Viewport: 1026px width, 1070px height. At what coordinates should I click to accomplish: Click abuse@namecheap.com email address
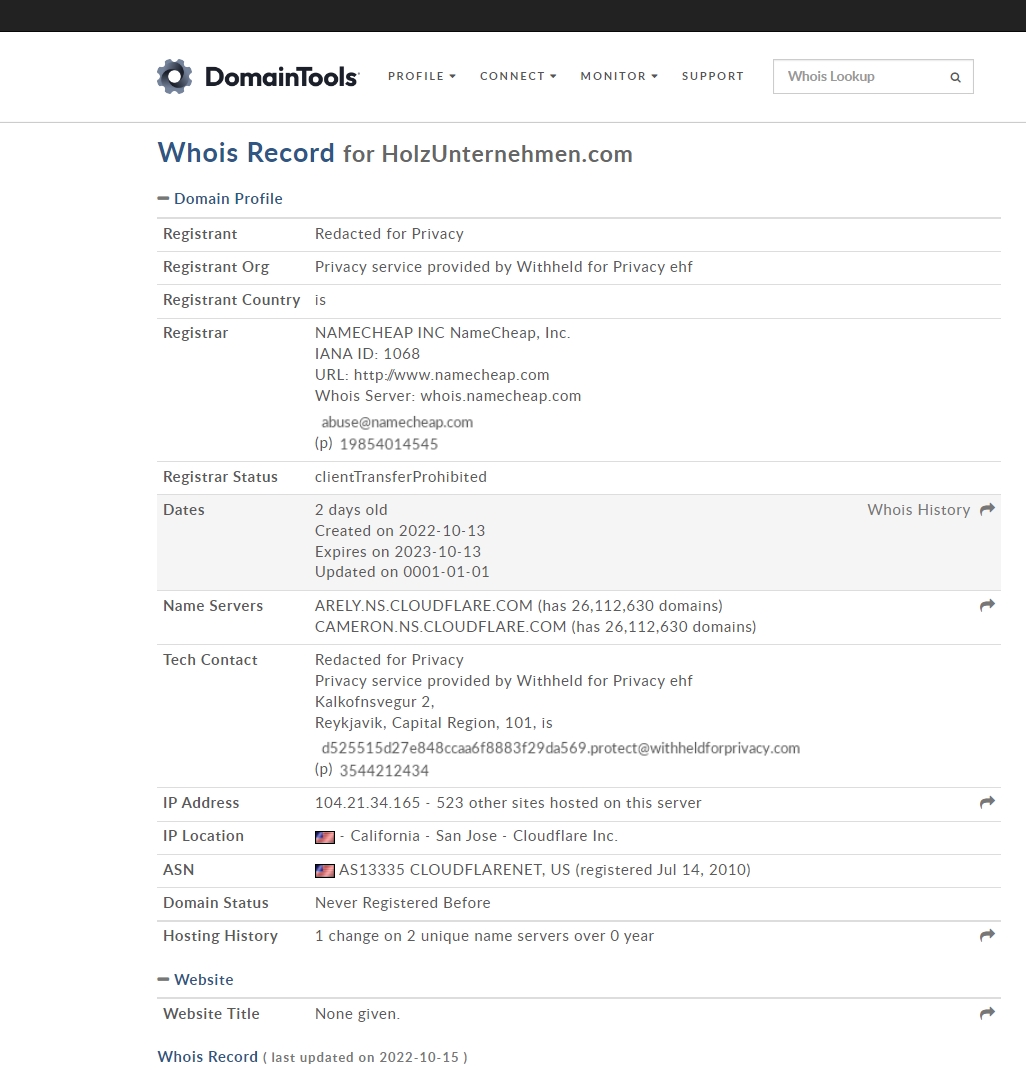click(x=397, y=422)
